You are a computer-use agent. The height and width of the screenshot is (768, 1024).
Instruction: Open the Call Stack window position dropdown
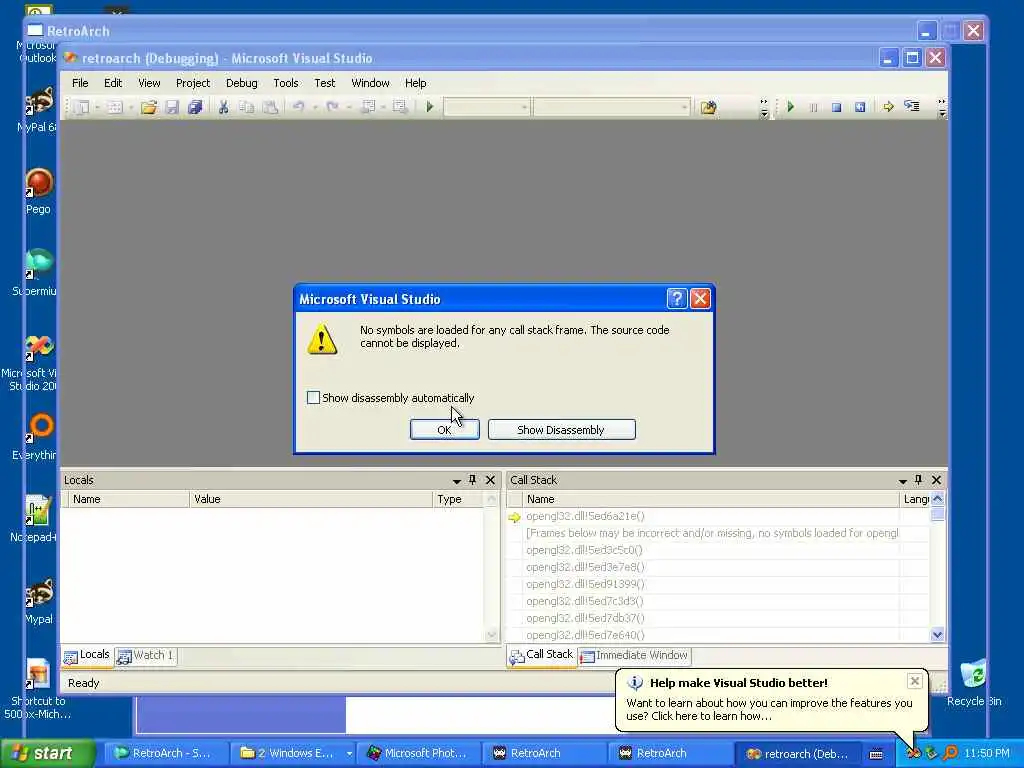[903, 481]
